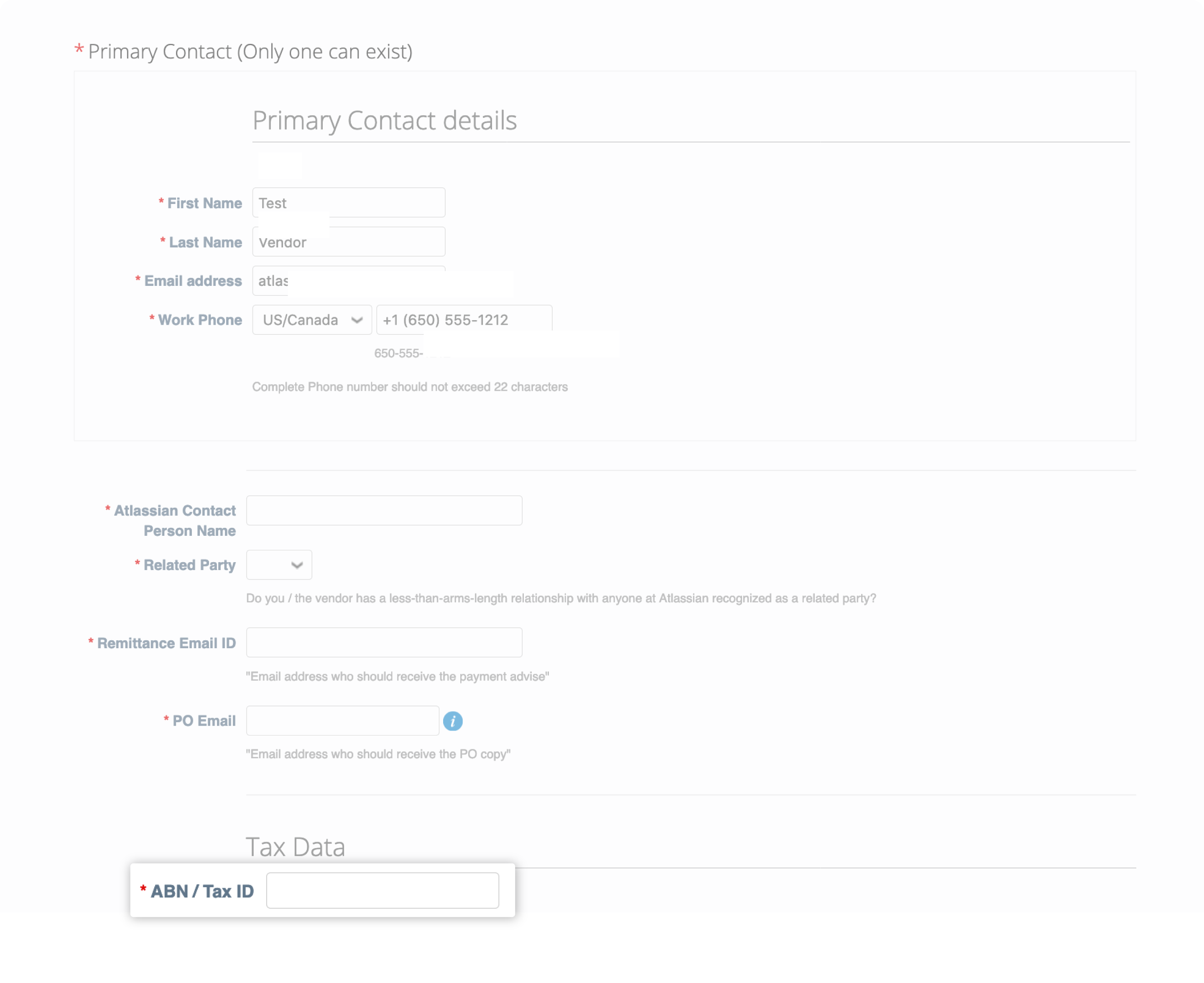Image resolution: width=1204 pixels, height=983 pixels.
Task: Select the Remittance Email ID input box
Action: click(384, 642)
